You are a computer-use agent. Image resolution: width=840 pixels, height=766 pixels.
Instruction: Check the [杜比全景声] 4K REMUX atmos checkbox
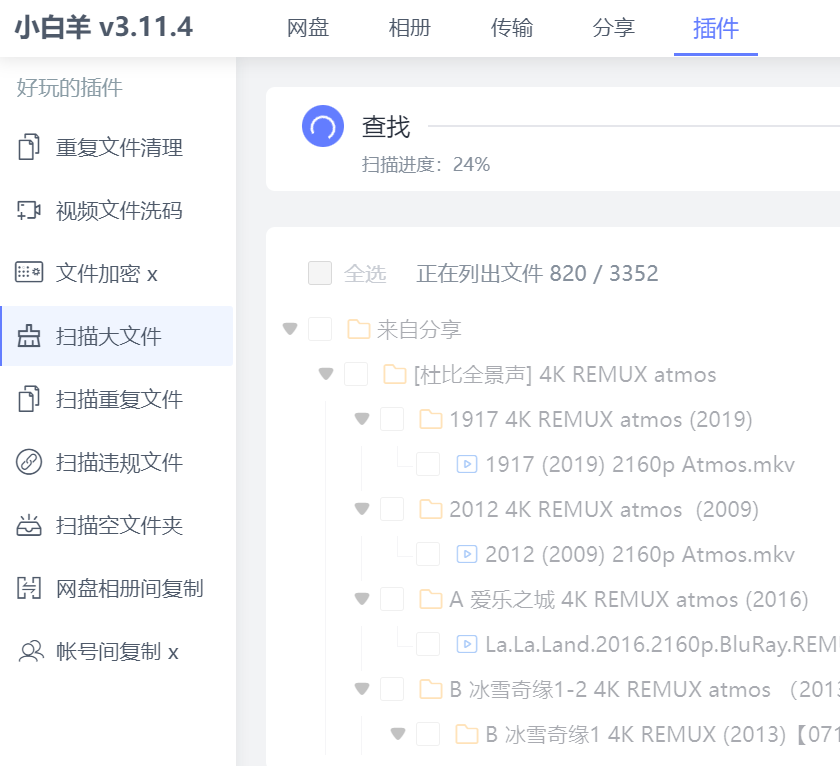(356, 374)
